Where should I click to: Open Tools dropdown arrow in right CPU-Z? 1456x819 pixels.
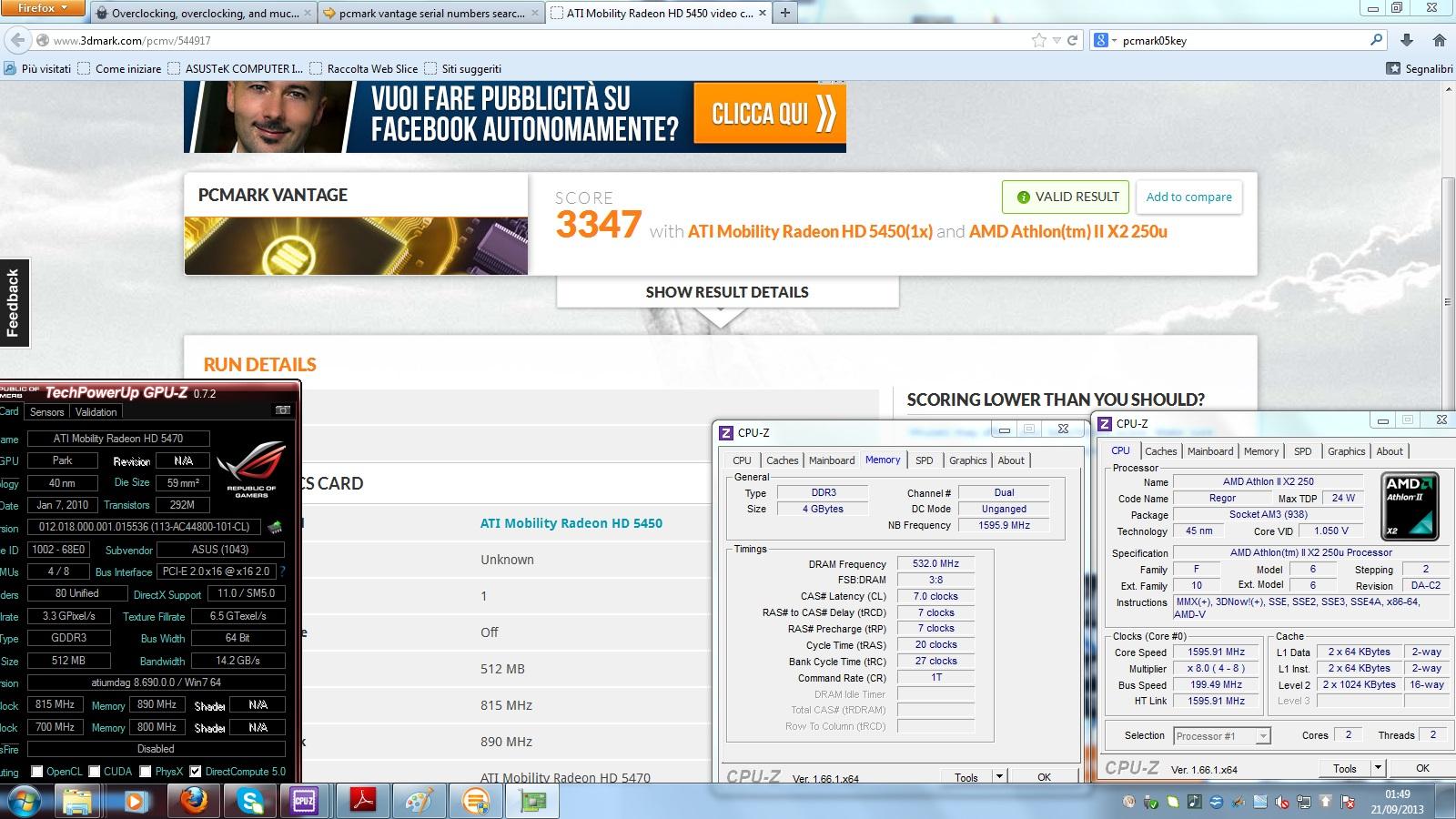[x=1378, y=768]
